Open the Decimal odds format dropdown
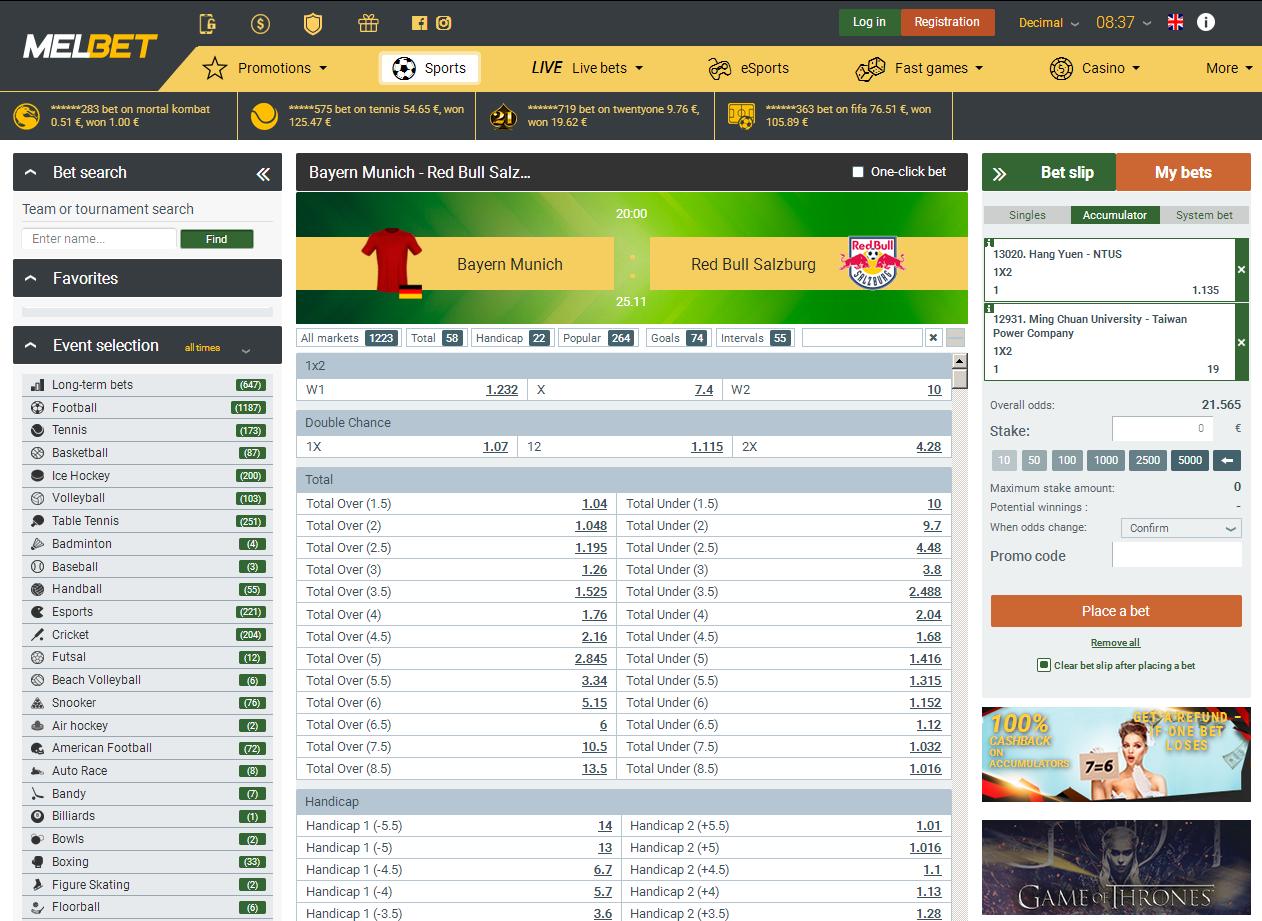The height and width of the screenshot is (921, 1262). [1048, 22]
